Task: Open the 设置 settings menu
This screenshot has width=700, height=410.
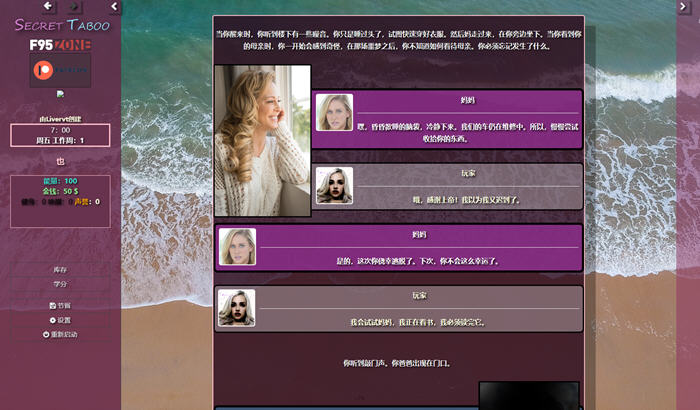Action: tap(60, 320)
